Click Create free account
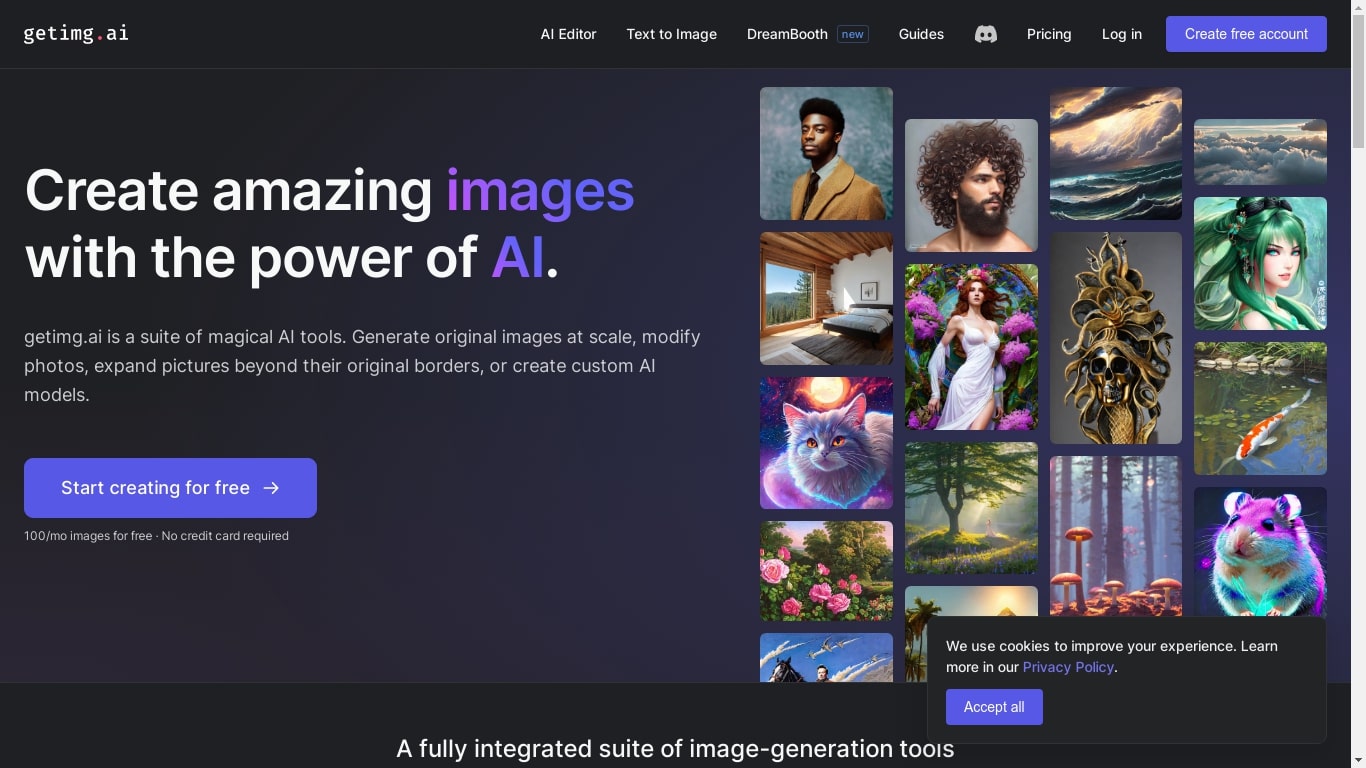The image size is (1366, 768). click(1245, 34)
